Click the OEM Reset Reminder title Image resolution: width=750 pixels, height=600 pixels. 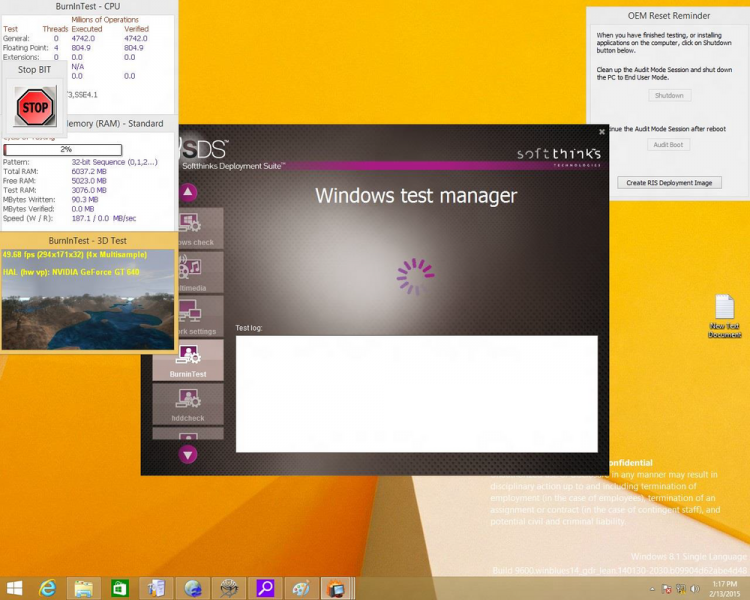[x=669, y=16]
